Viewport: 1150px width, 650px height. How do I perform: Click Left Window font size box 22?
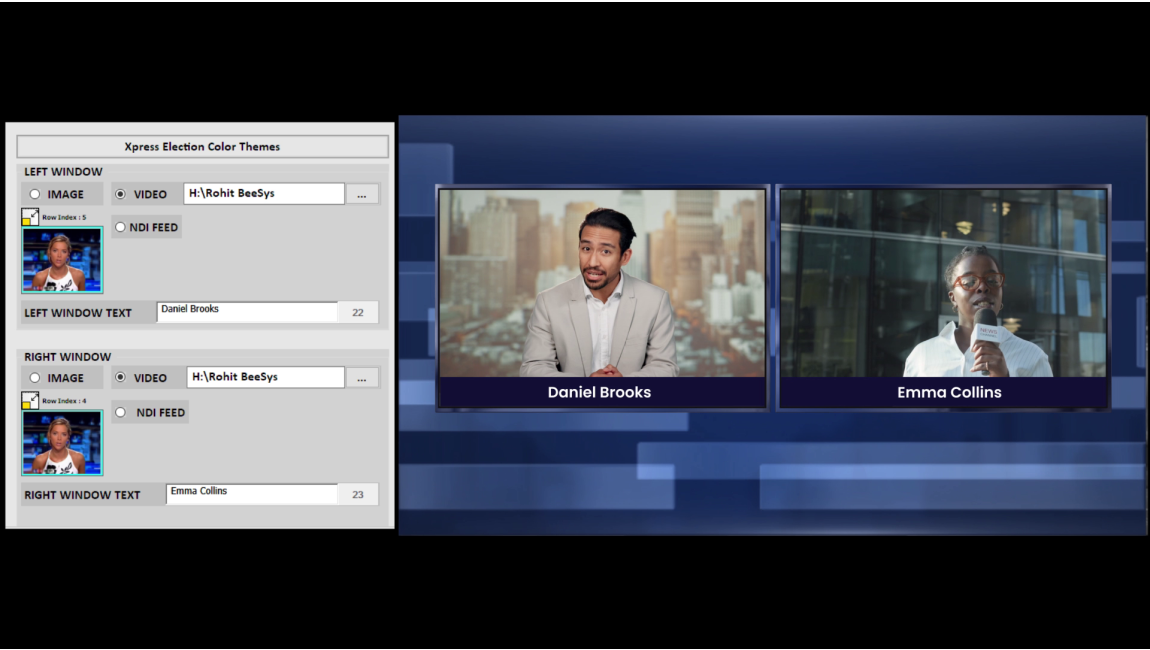tap(358, 313)
